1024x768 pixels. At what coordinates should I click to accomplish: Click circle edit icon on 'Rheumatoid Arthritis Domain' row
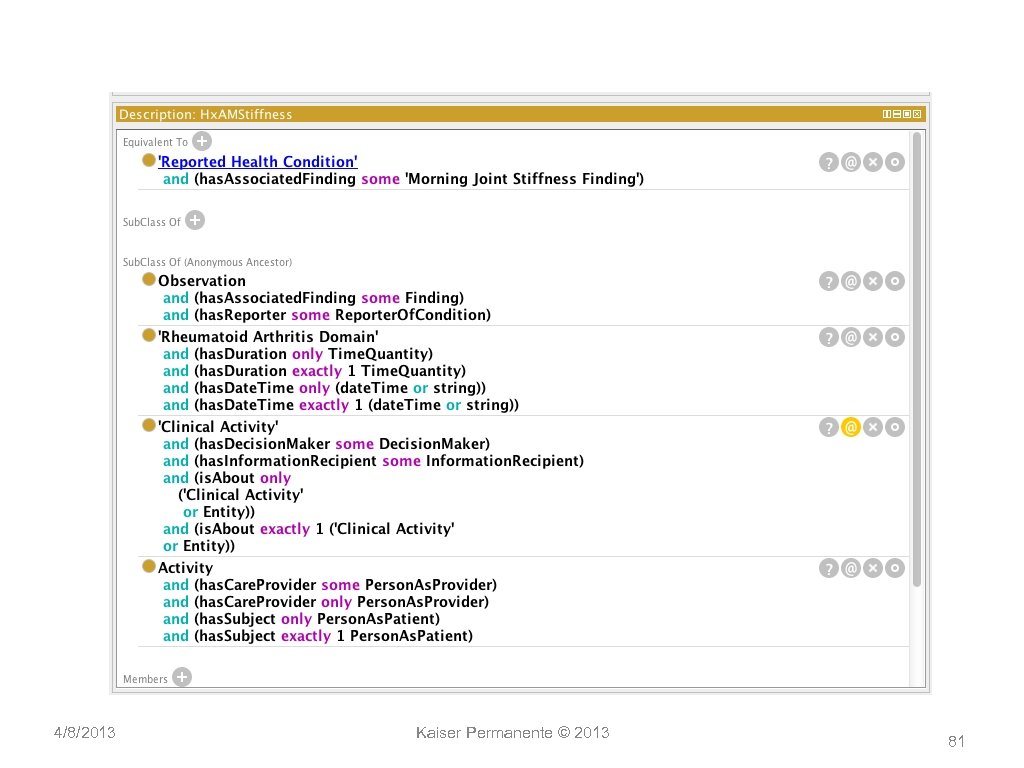[x=895, y=338]
